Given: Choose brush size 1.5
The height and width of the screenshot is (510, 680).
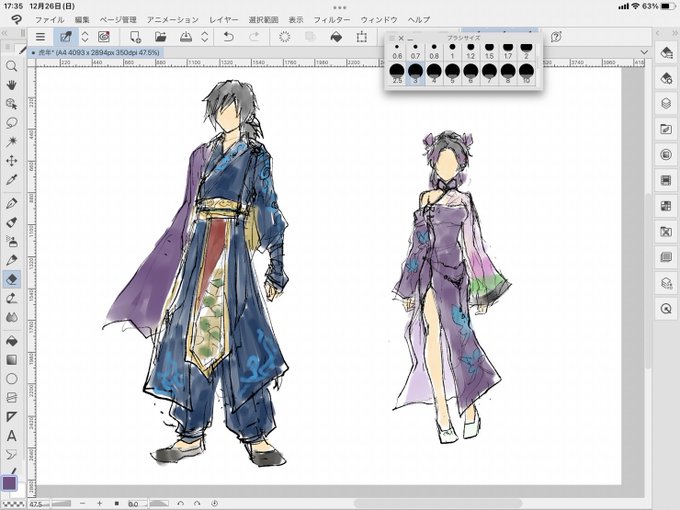Looking at the screenshot, I should pos(489,51).
